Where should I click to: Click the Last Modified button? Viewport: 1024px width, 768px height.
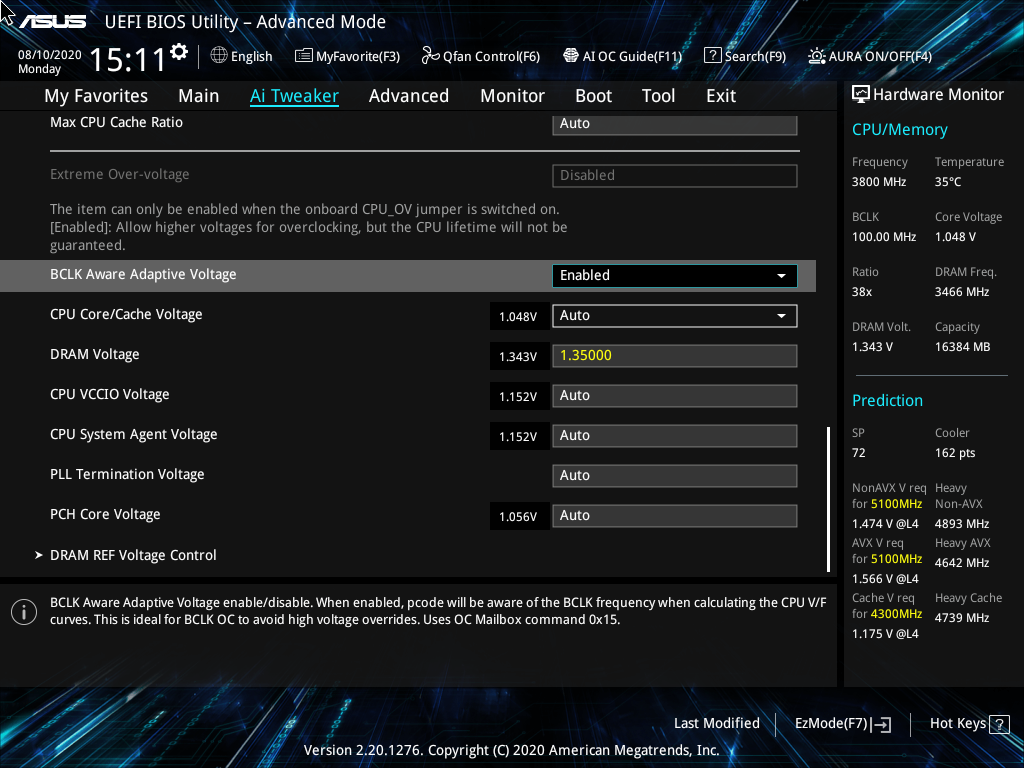pyautogui.click(x=717, y=723)
